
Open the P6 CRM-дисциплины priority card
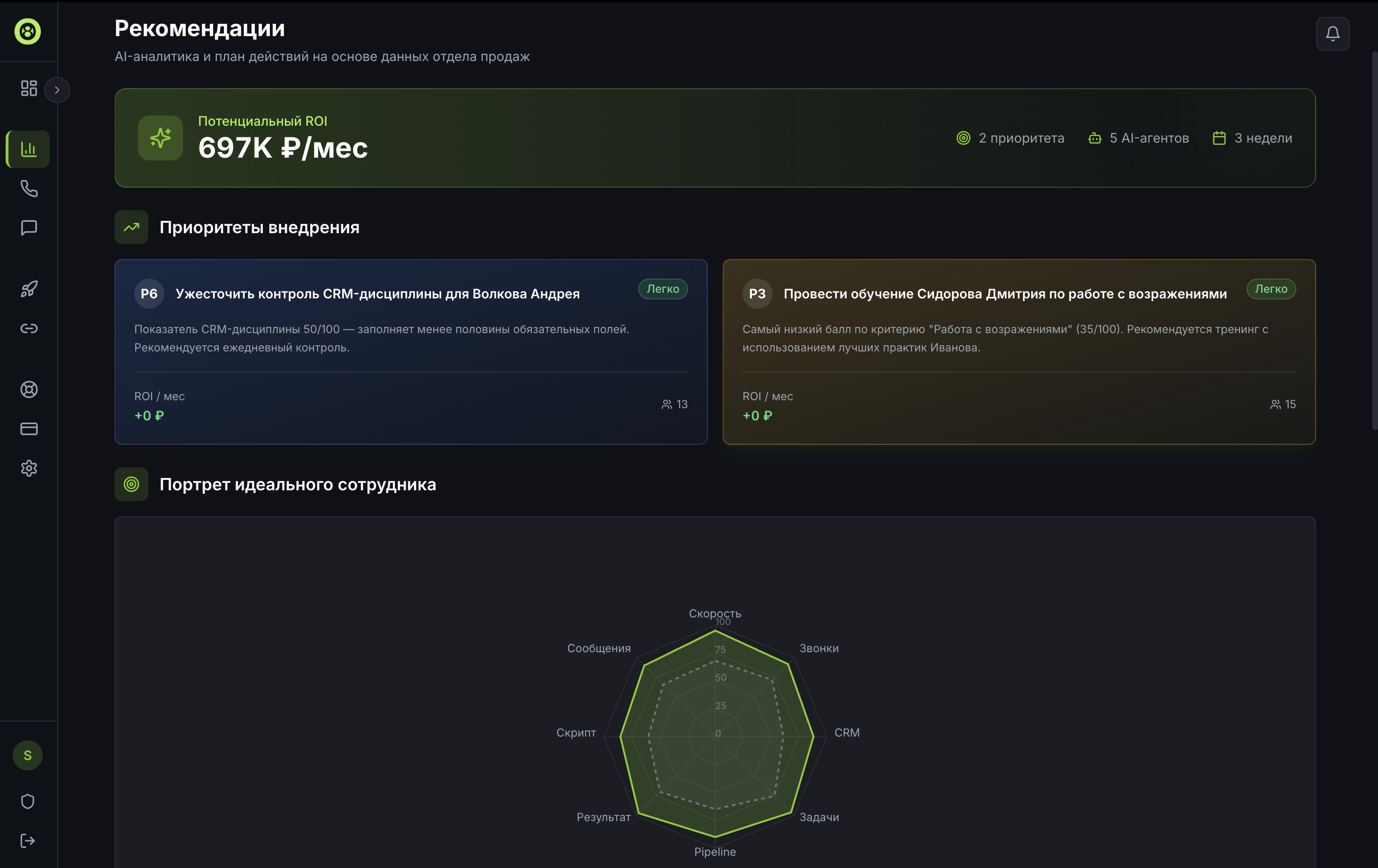pyautogui.click(x=410, y=351)
